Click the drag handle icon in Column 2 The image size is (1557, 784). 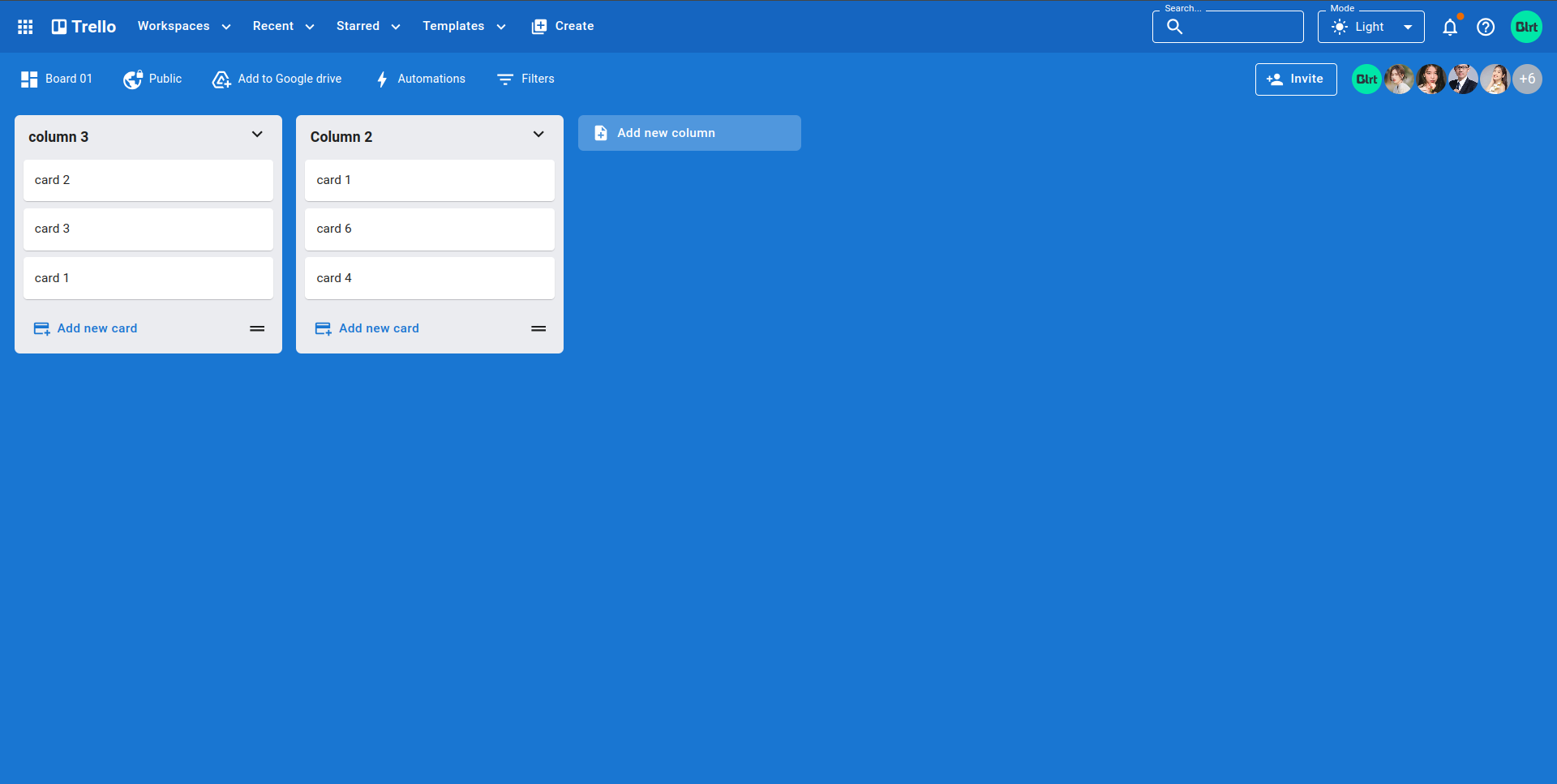[x=538, y=328]
